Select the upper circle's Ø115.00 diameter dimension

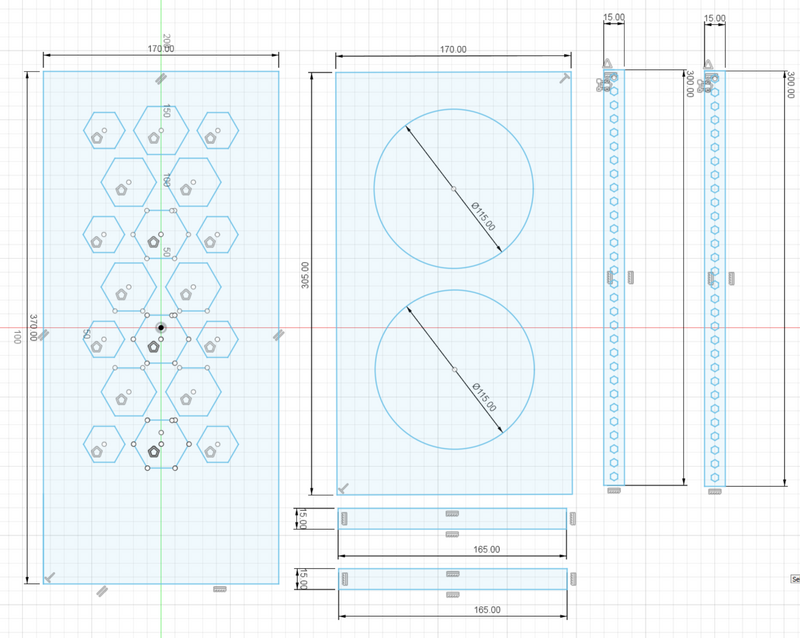click(x=483, y=216)
